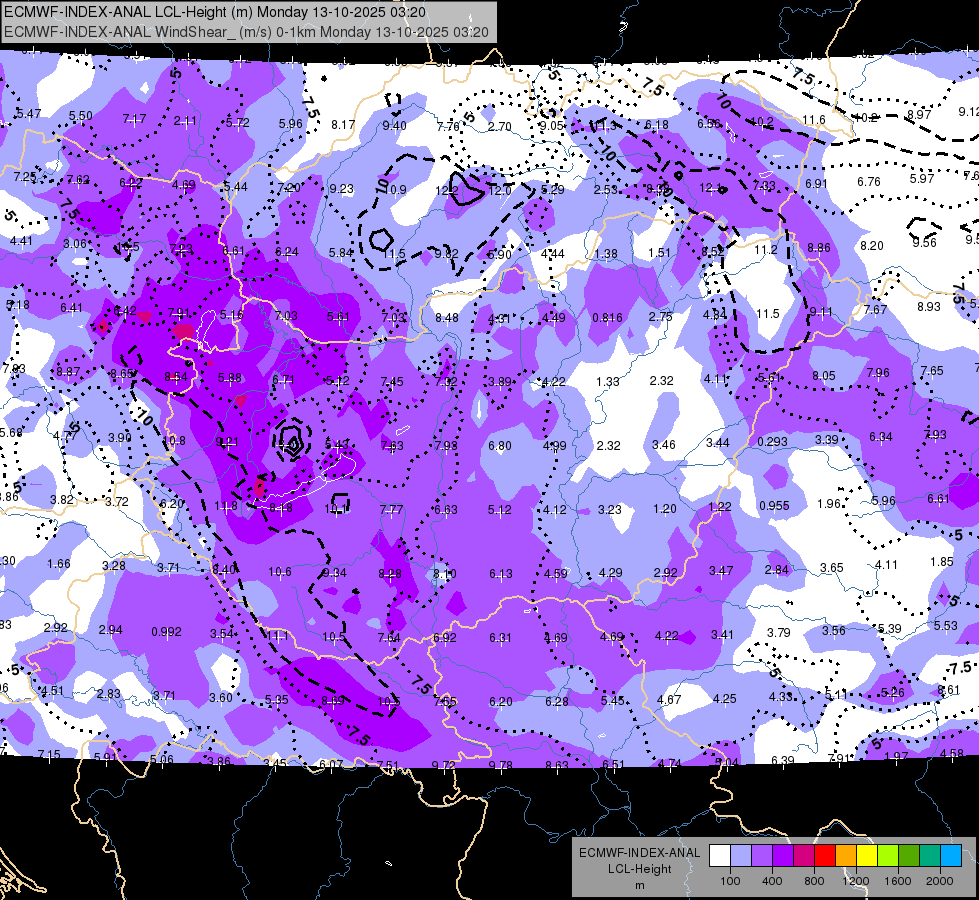Click the wind shear value 0.816
Viewport: 979px width, 900px height.
point(608,317)
